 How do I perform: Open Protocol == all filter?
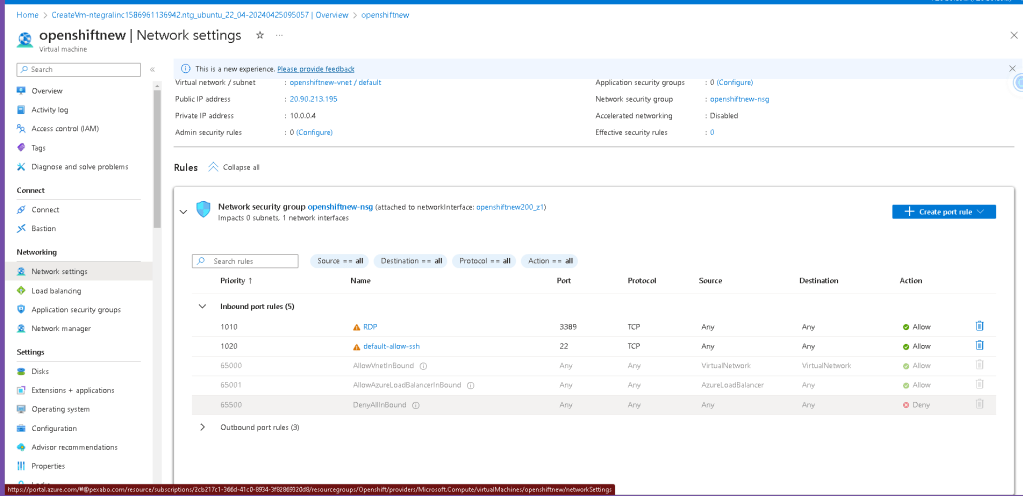484,261
